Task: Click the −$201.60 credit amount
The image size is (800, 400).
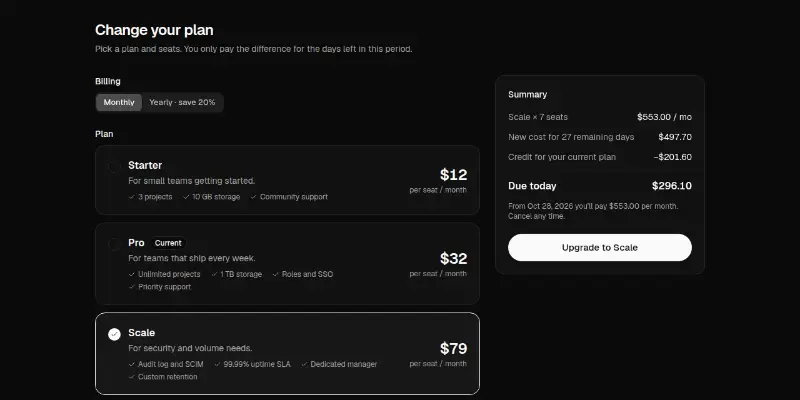Action: [x=672, y=157]
